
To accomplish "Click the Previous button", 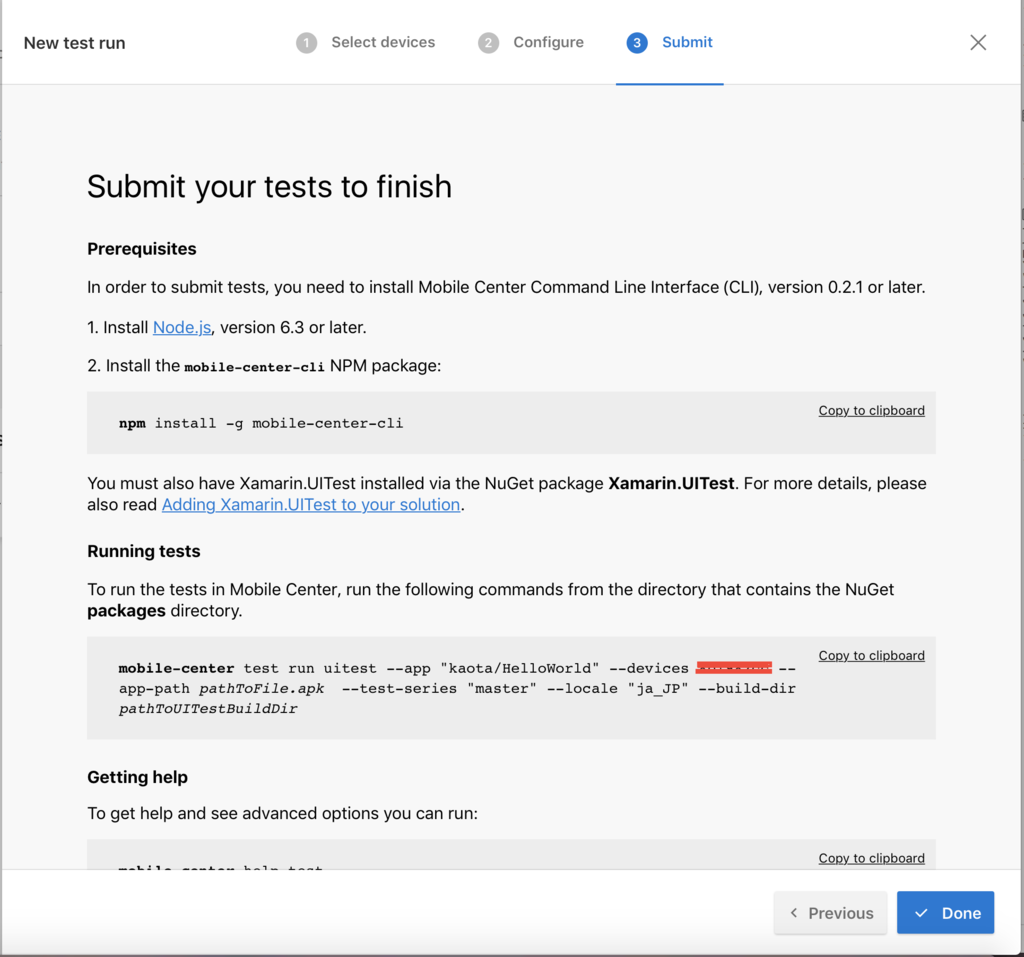I will pos(830,913).
